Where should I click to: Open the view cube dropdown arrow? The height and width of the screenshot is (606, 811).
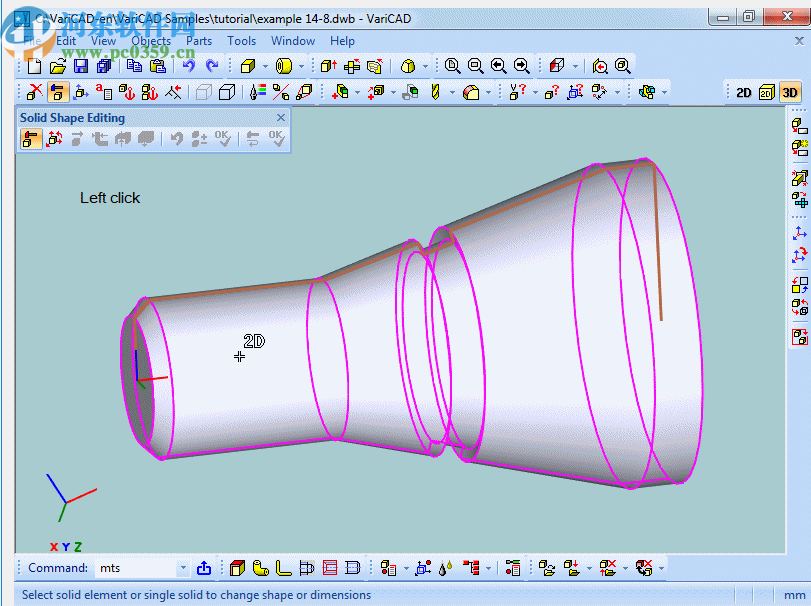point(575,66)
